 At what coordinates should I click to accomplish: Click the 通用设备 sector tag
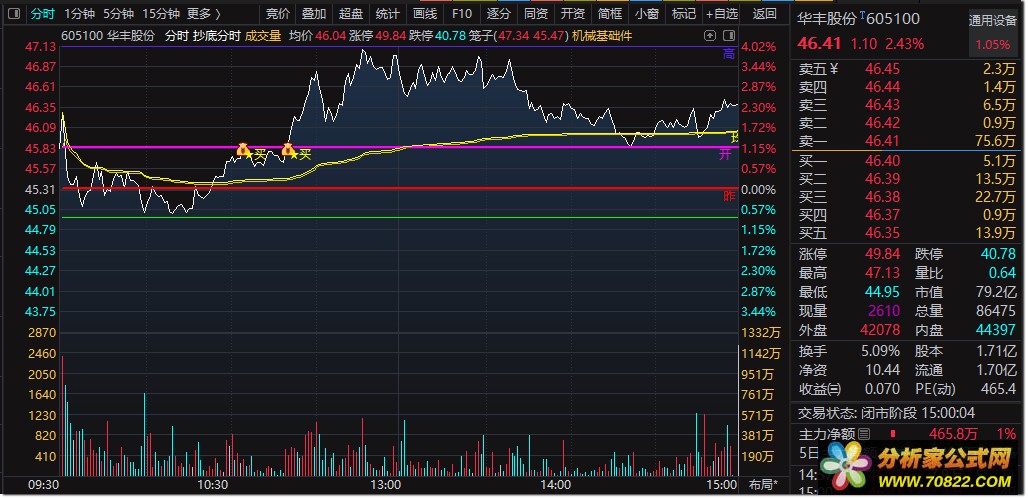pos(993,21)
